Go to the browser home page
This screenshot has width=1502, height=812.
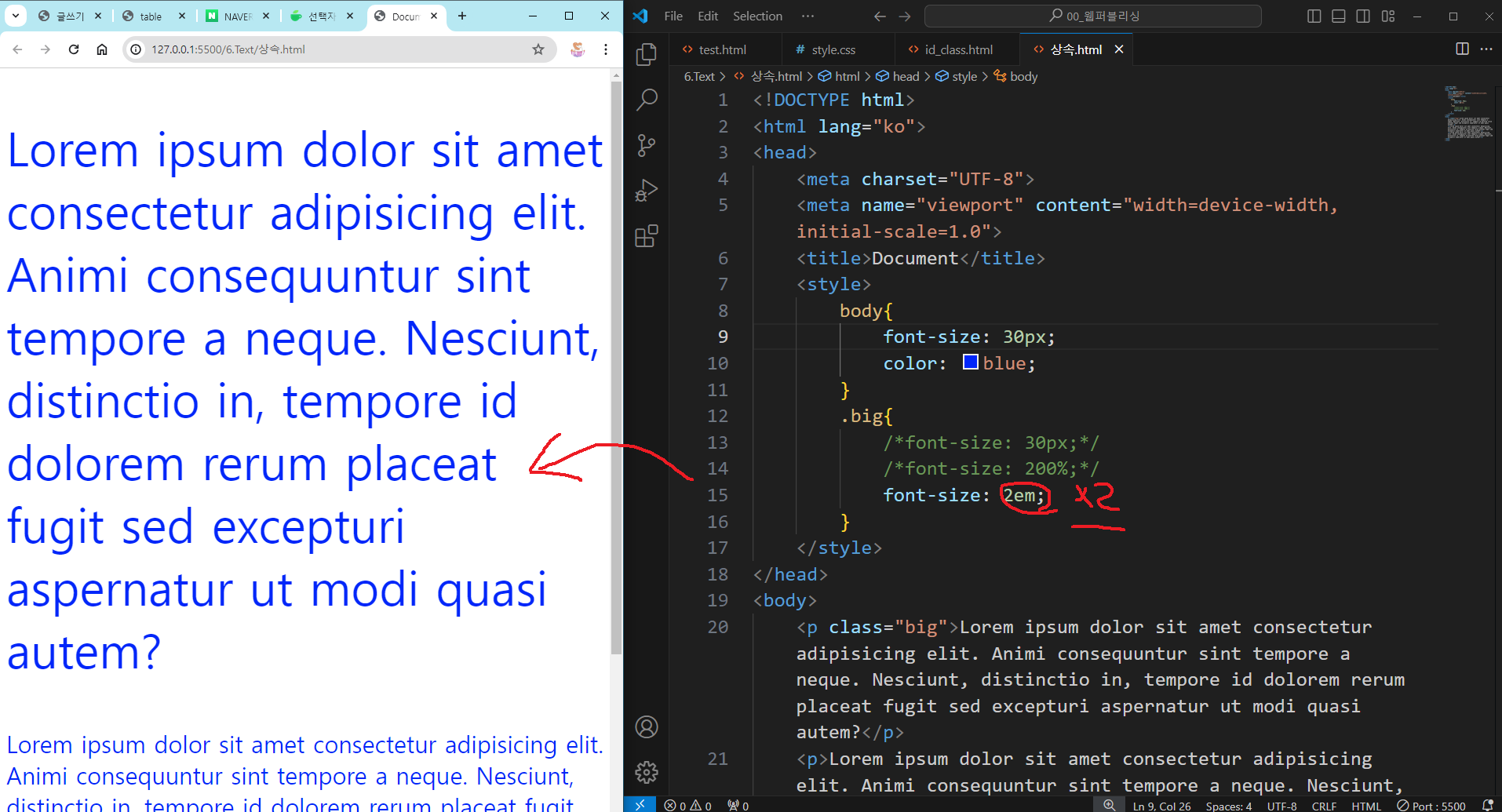102,49
